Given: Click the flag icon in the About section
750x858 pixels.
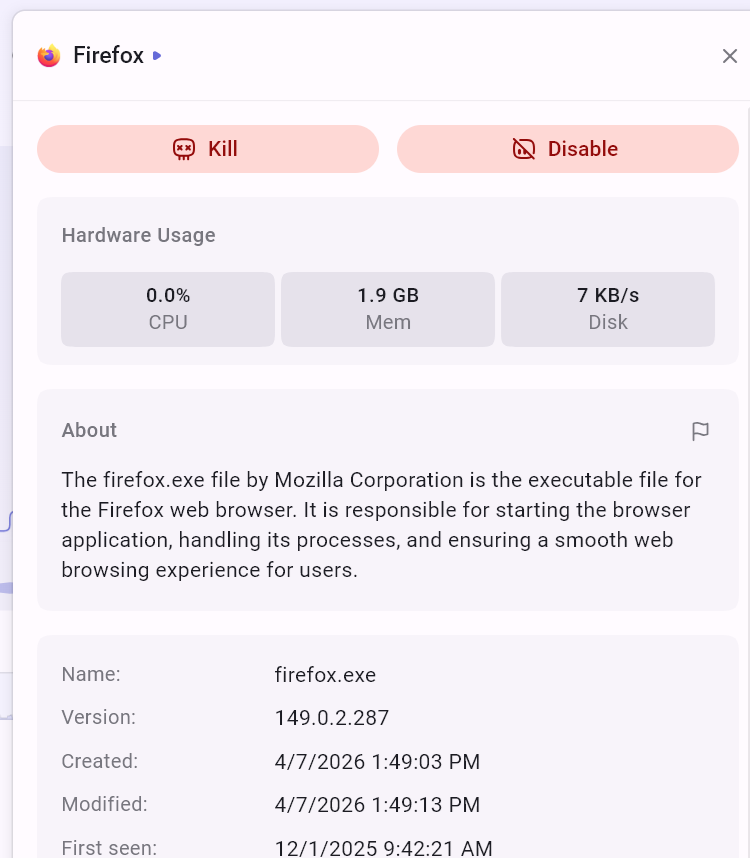Looking at the screenshot, I should pos(700,431).
